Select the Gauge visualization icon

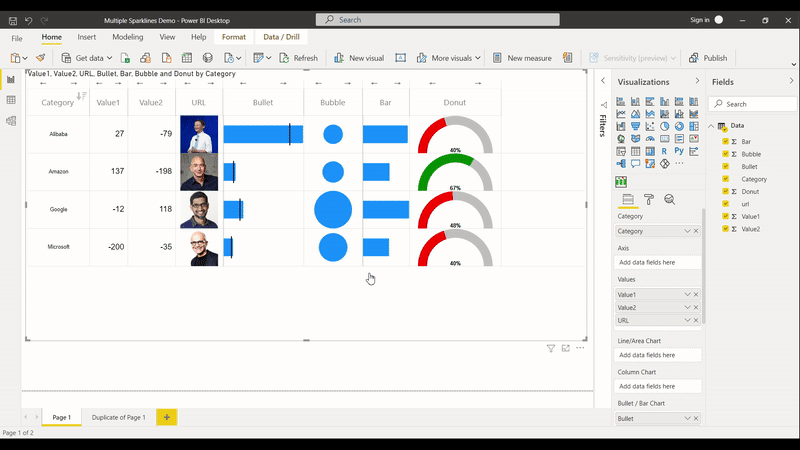(x=650, y=138)
